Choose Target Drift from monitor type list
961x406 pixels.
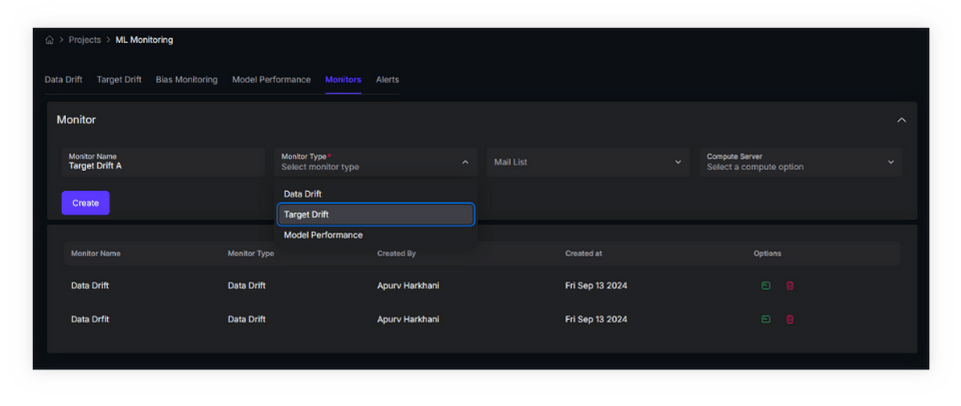(375, 215)
